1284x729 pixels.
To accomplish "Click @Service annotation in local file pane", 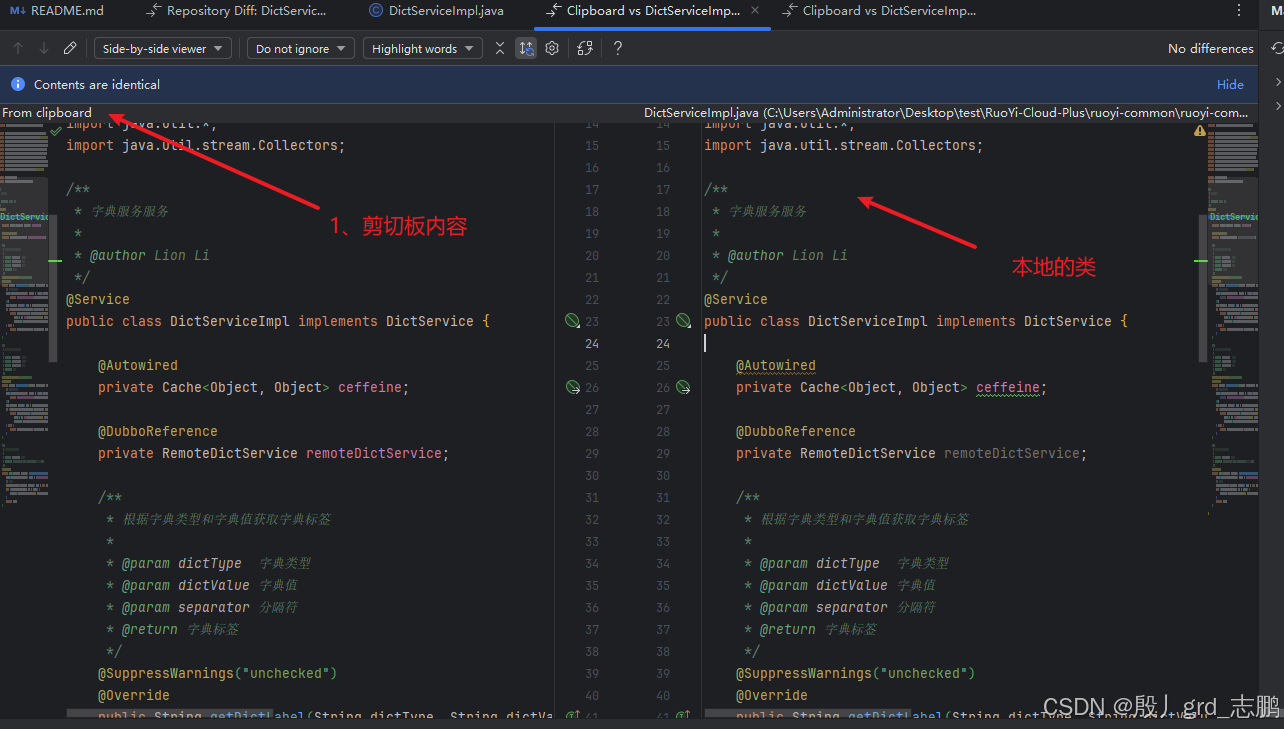I will point(736,299).
